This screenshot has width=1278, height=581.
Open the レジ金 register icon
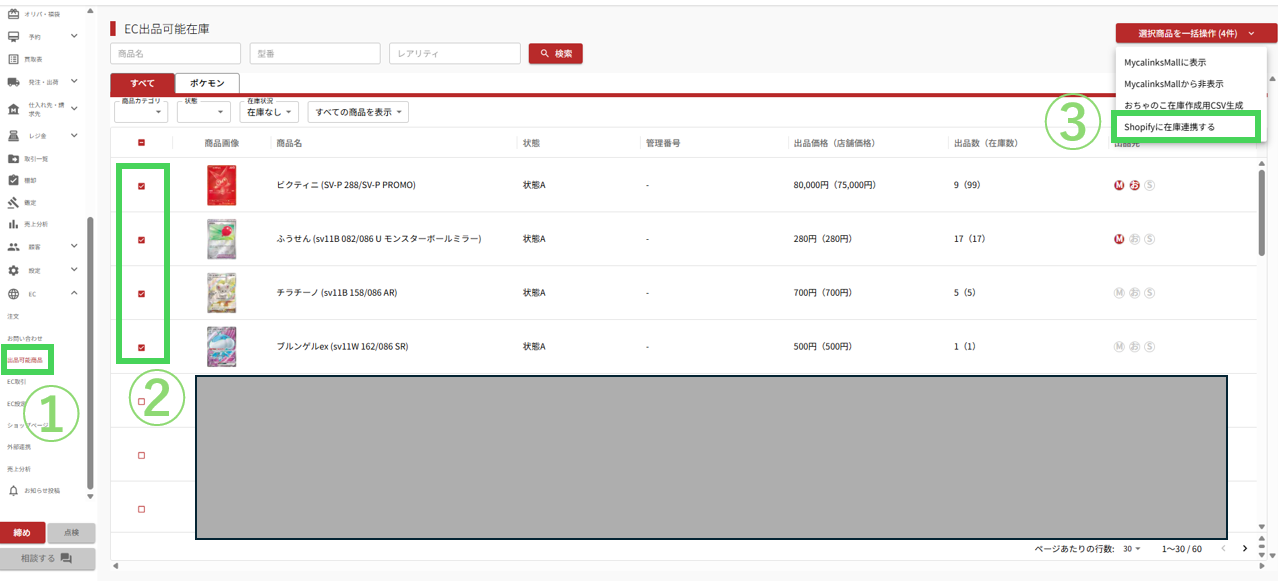(14, 135)
